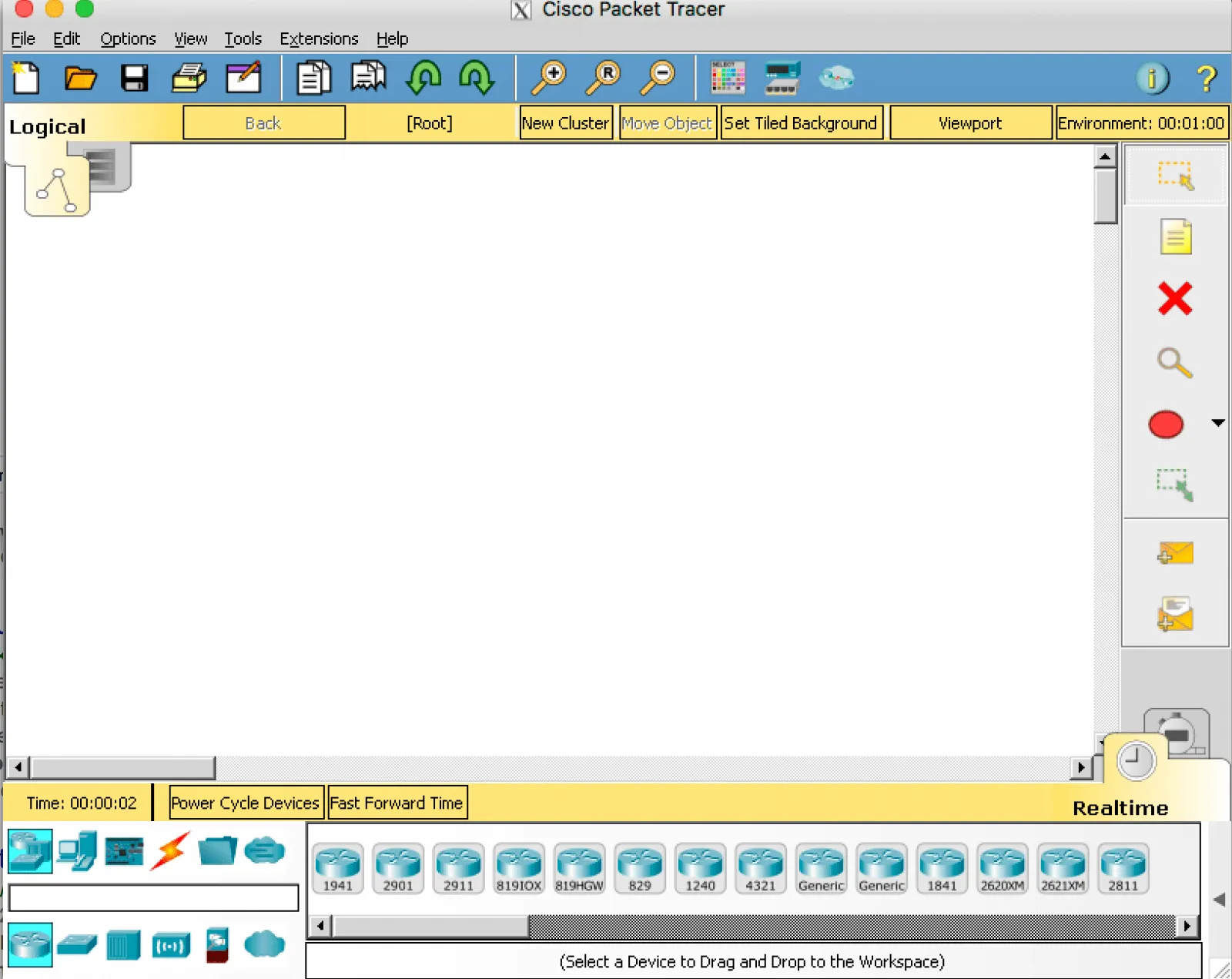1232x979 pixels.
Task: Click the Zoom In magnifier icon
Action: point(550,79)
